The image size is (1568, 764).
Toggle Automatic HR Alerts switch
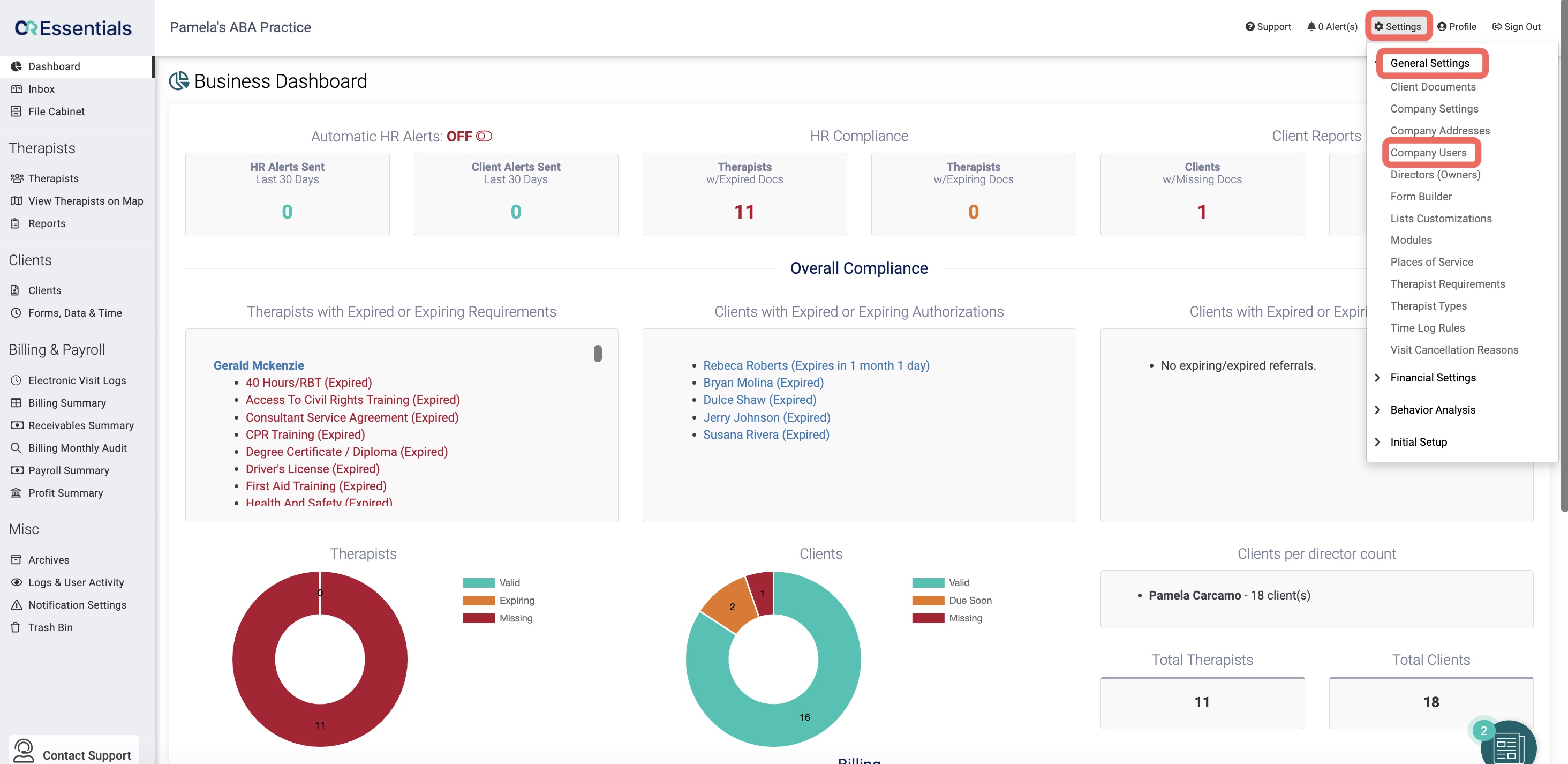click(x=484, y=136)
